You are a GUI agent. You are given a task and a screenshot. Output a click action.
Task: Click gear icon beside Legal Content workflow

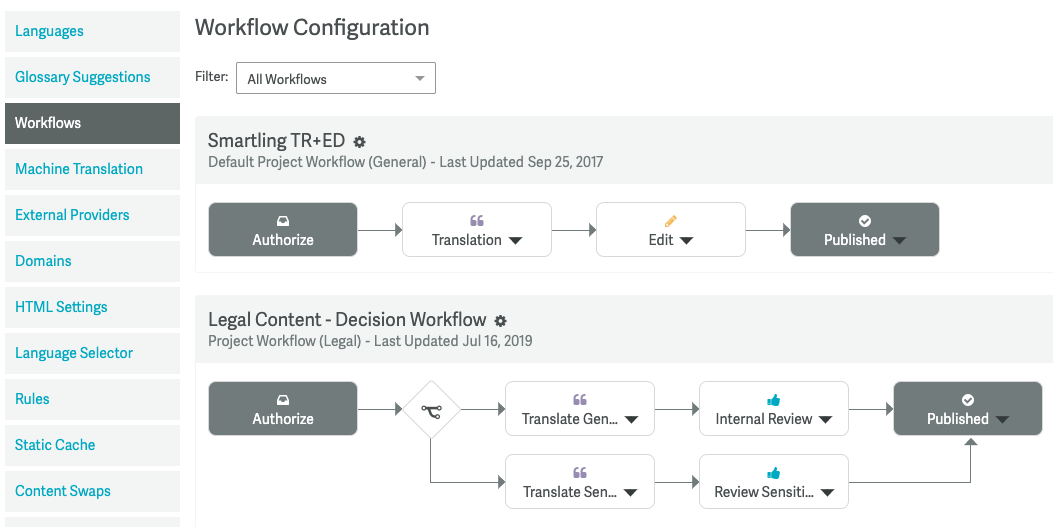(x=501, y=321)
